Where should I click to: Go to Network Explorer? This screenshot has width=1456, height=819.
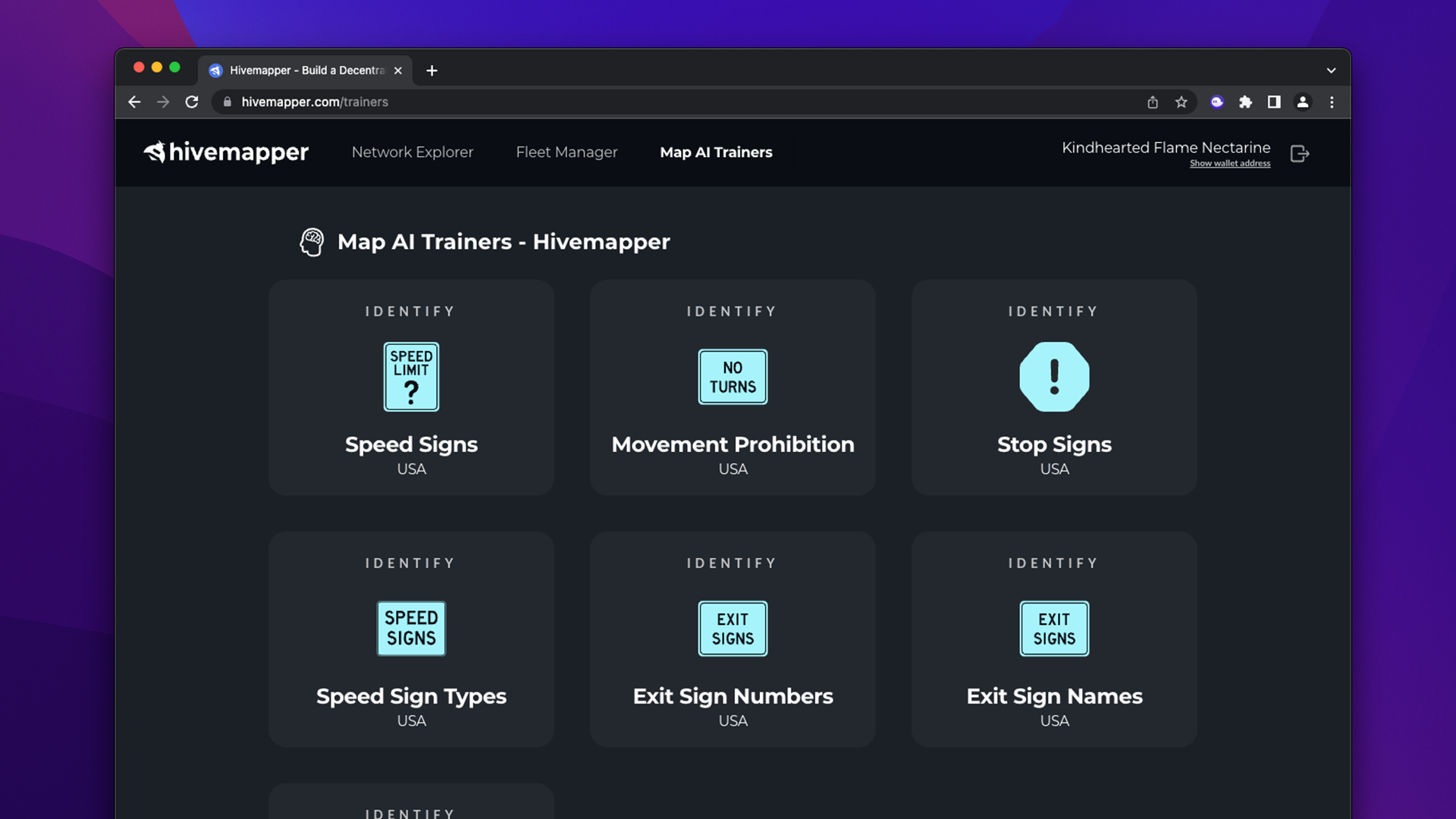pos(413,152)
